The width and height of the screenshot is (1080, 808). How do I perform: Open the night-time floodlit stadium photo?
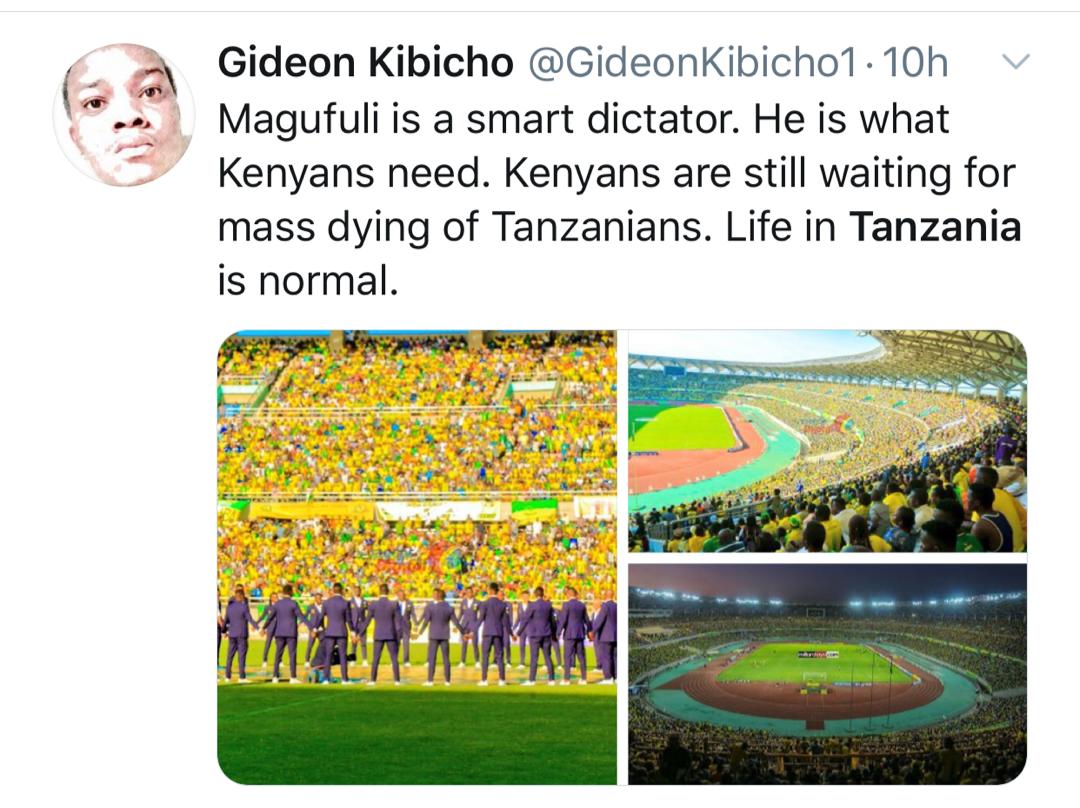point(827,674)
